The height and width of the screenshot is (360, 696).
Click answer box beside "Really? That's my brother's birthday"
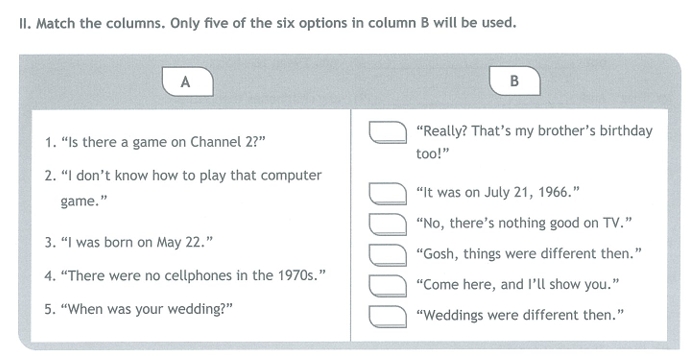(388, 132)
